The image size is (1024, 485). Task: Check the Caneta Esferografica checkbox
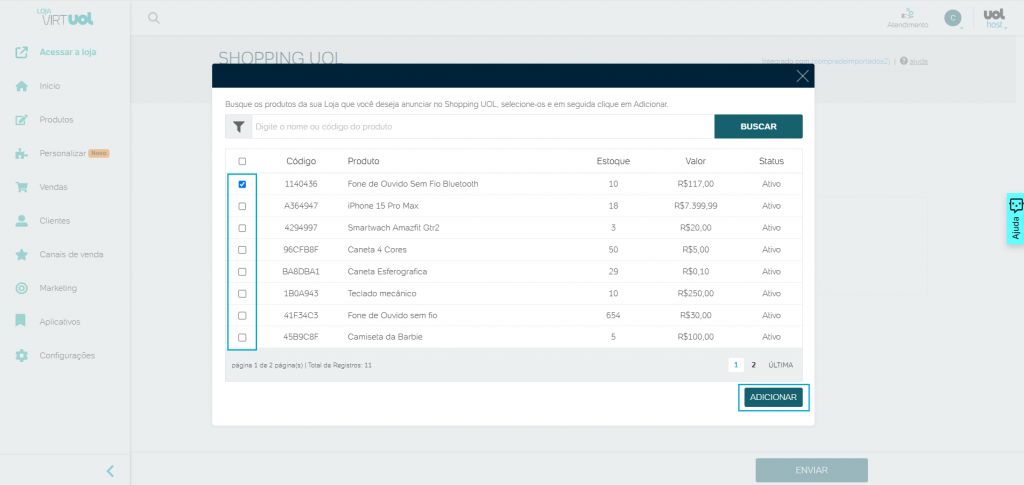pos(242,272)
